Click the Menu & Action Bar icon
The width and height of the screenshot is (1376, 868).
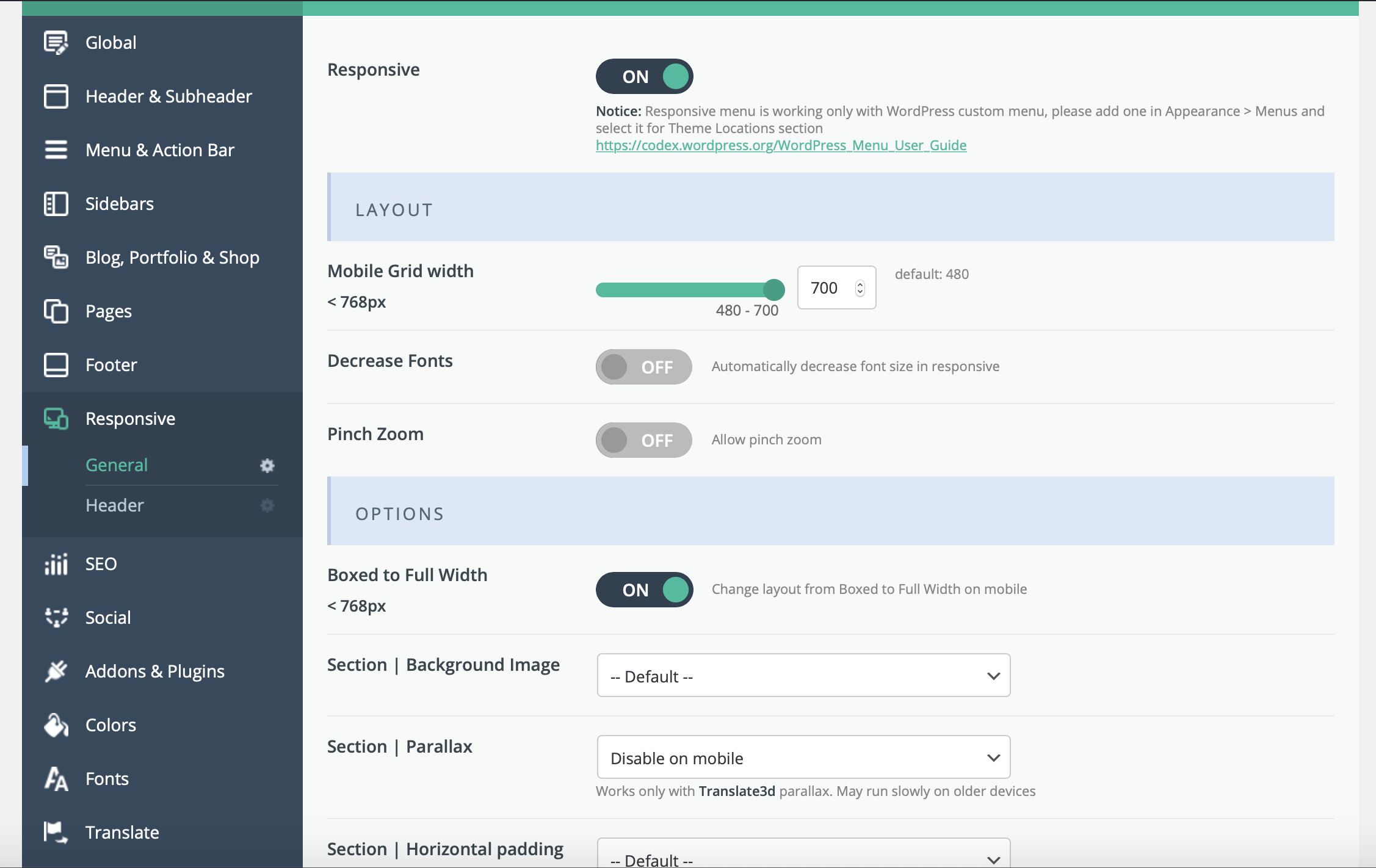click(55, 149)
